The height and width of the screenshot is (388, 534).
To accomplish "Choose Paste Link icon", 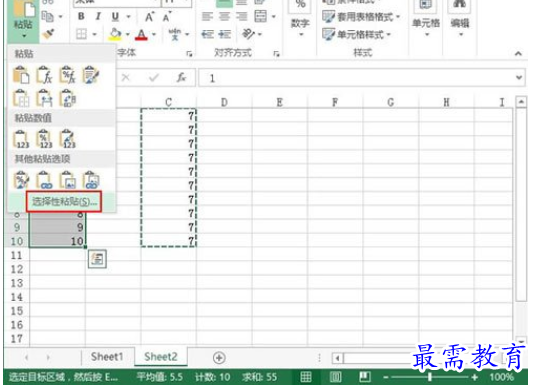I will coord(45,180).
